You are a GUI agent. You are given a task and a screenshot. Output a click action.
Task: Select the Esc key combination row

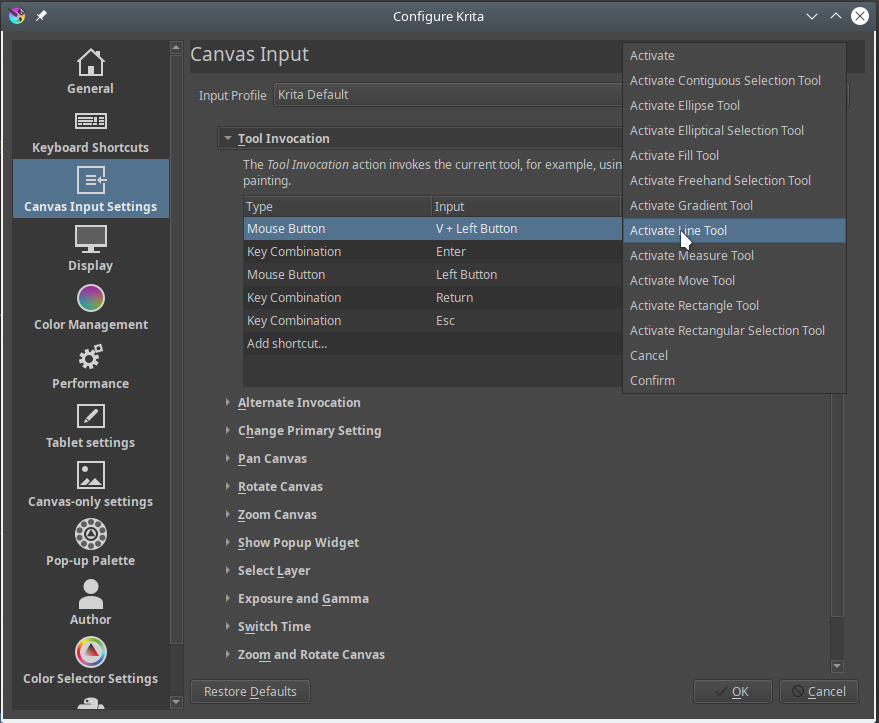pyautogui.click(x=432, y=321)
